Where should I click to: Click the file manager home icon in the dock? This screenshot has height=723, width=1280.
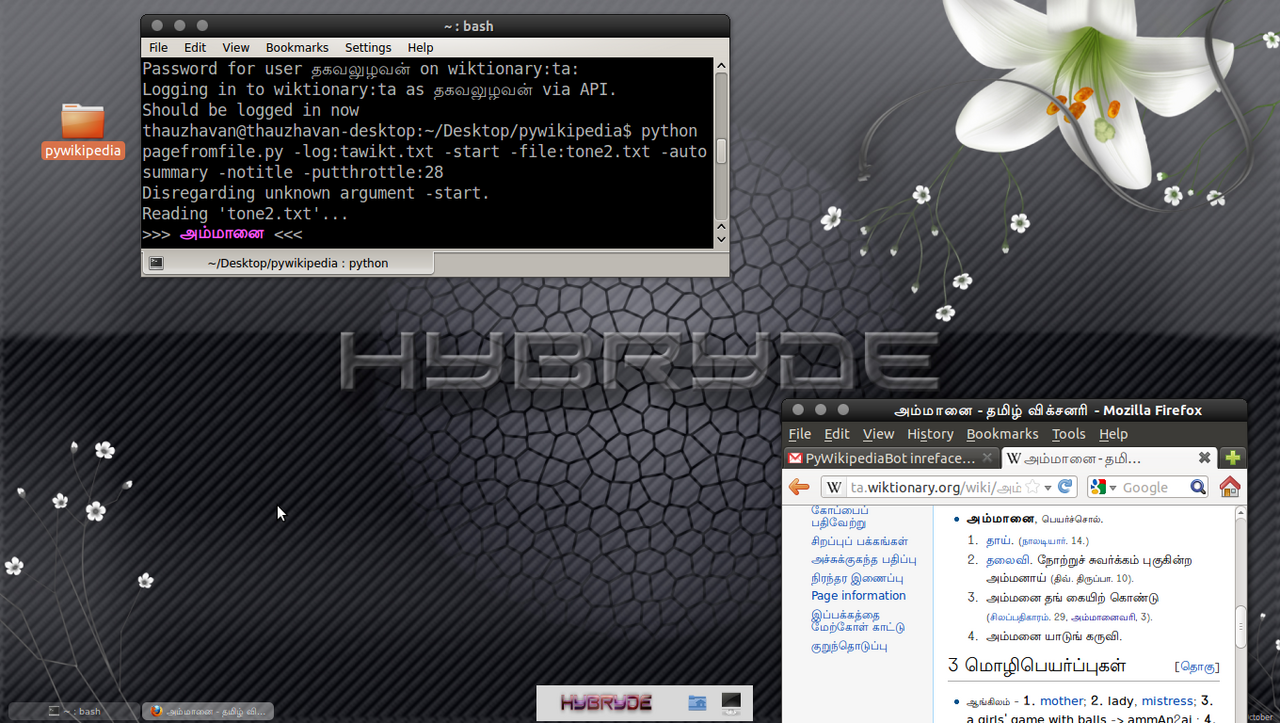(x=698, y=703)
